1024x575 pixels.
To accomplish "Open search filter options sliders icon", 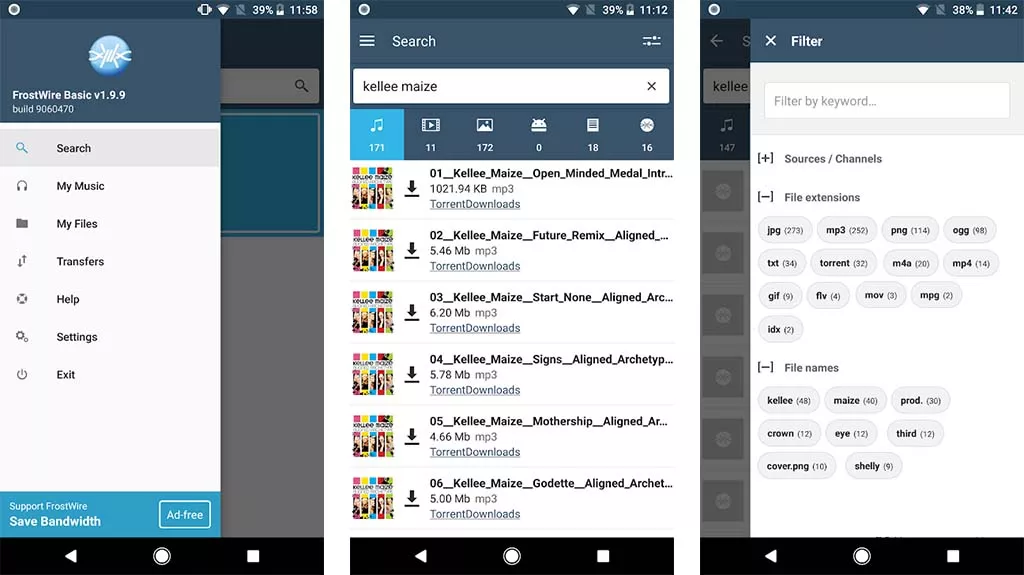I will coord(651,41).
